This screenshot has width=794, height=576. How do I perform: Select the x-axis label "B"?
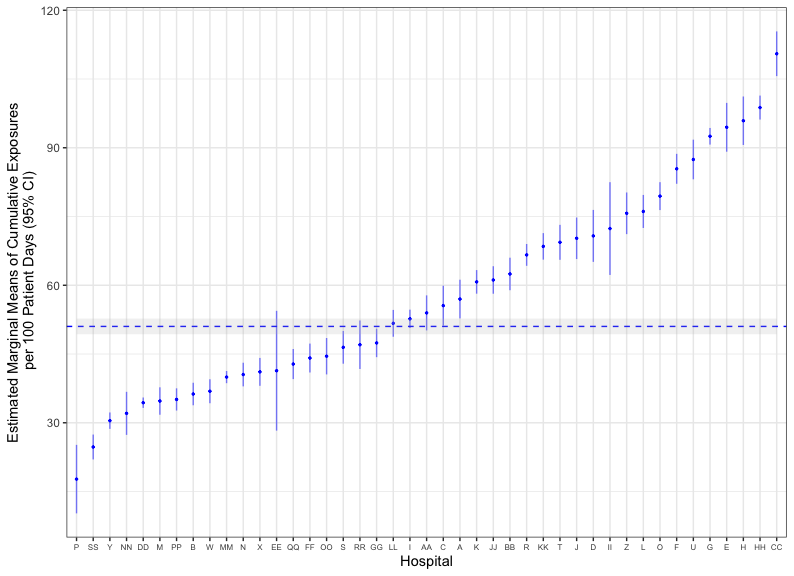click(x=193, y=547)
